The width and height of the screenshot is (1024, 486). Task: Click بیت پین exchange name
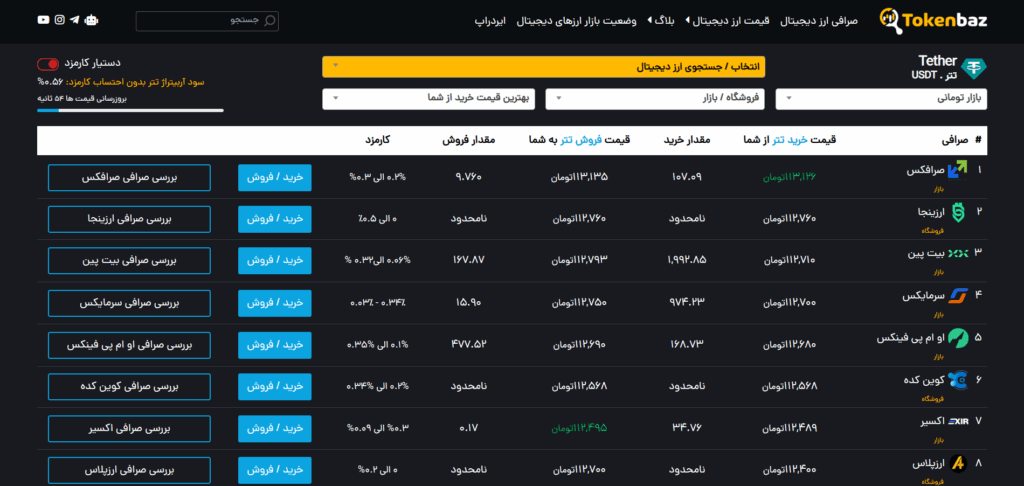pos(927,253)
